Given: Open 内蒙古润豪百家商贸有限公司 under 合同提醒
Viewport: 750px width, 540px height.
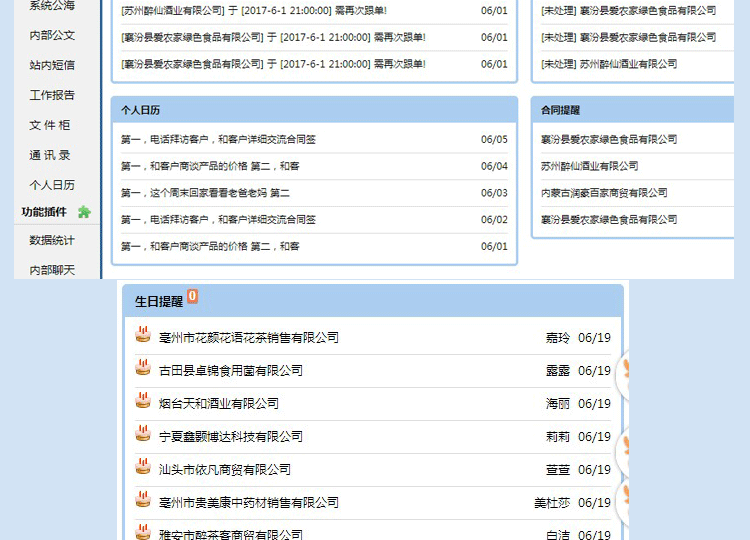Looking at the screenshot, I should tap(604, 193).
